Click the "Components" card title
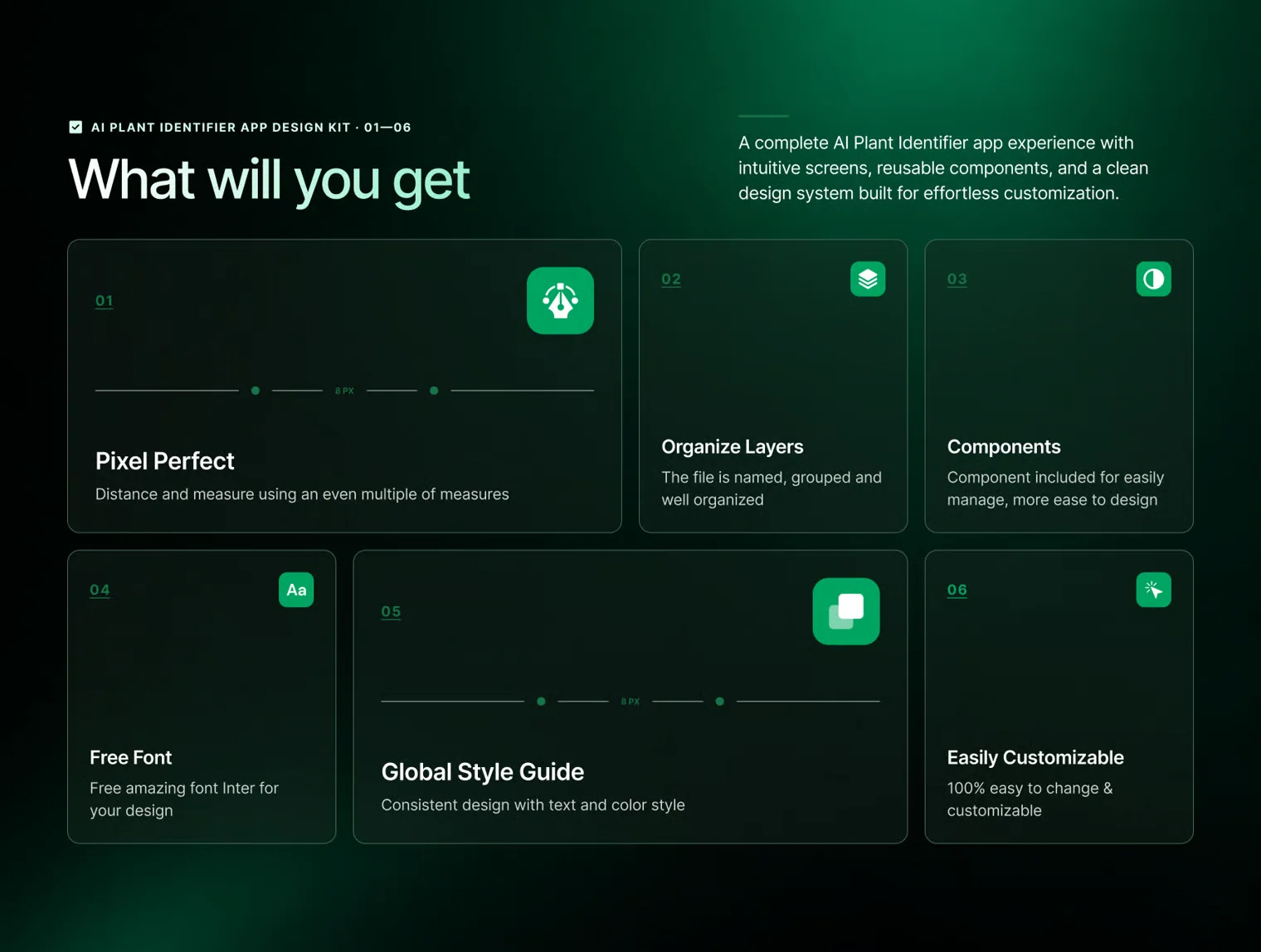1261x952 pixels. pyautogui.click(x=1004, y=447)
